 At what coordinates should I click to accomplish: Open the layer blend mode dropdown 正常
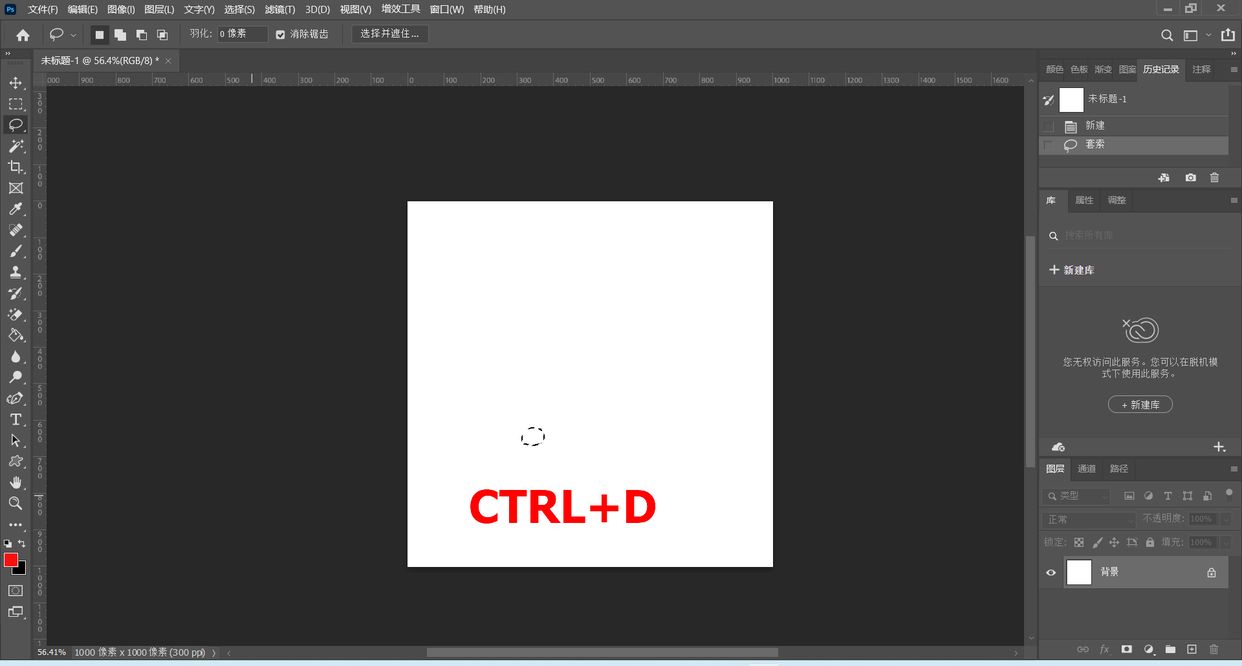click(x=1089, y=519)
